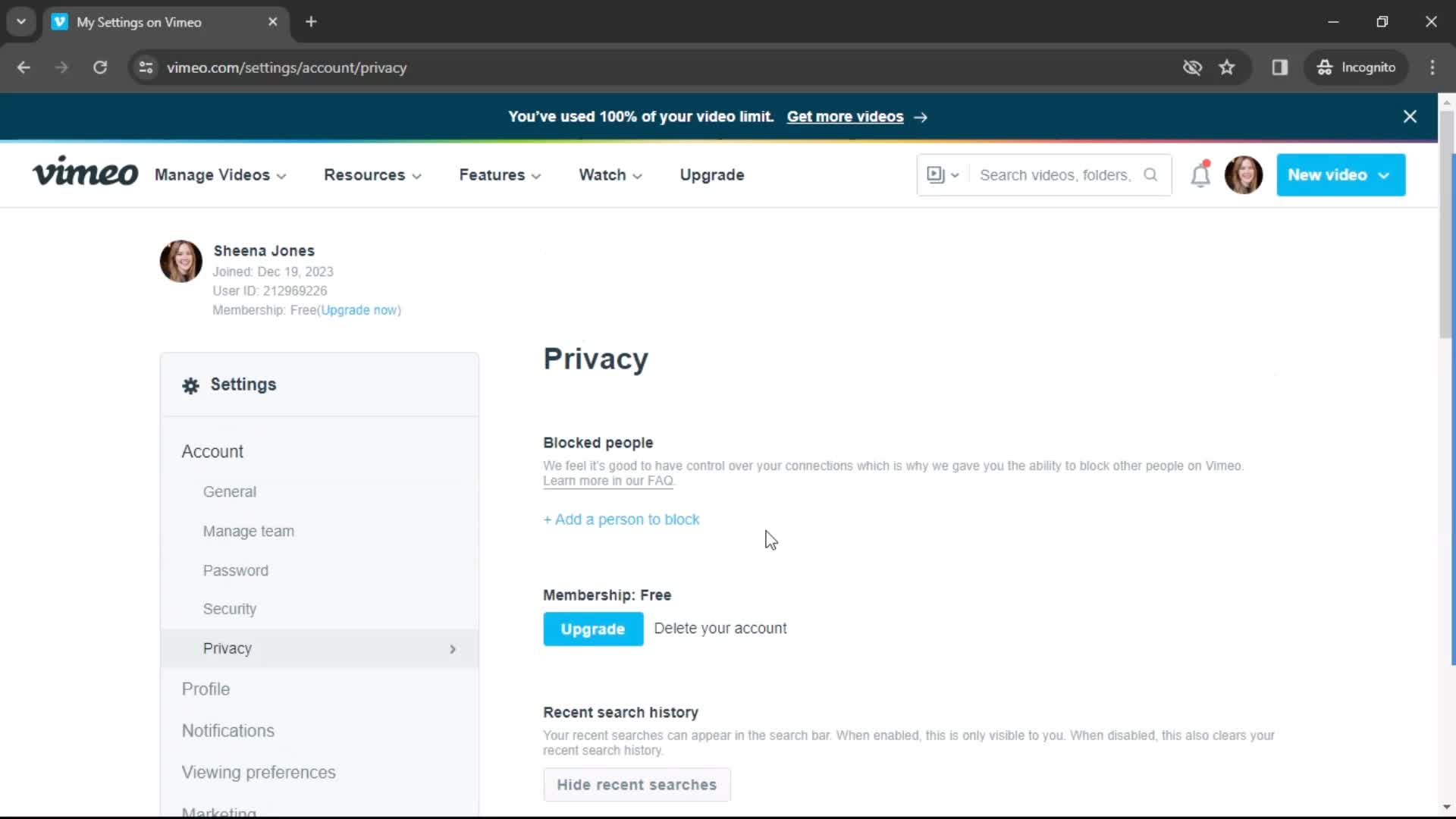Click the Vimeo logo
This screenshot has height=819, width=1456.
coord(85,172)
